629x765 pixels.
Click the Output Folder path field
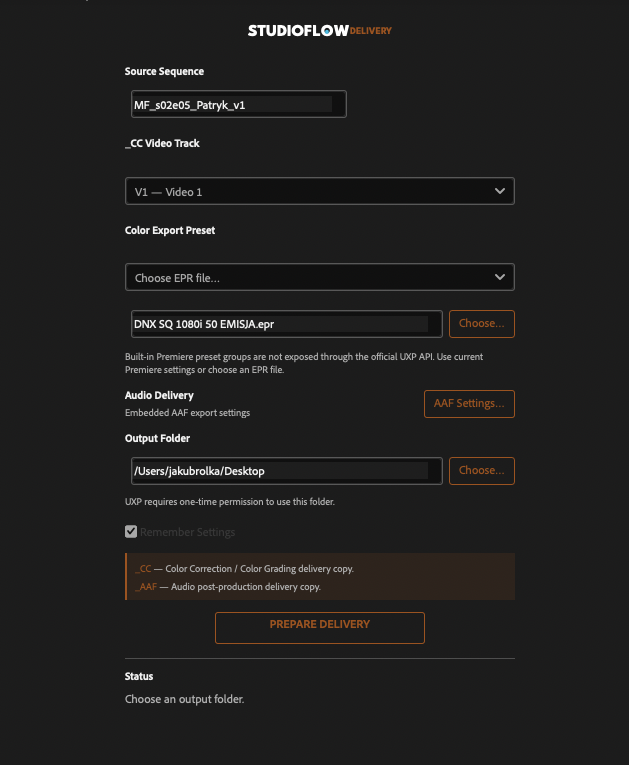pyautogui.click(x=286, y=471)
